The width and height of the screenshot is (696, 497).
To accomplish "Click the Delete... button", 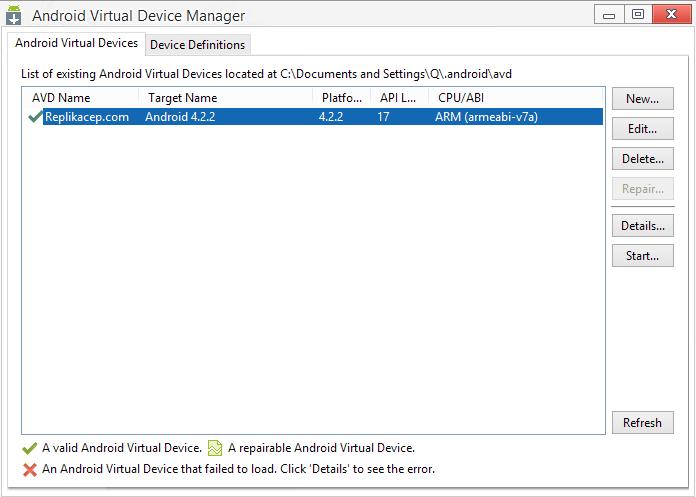I will point(642,159).
